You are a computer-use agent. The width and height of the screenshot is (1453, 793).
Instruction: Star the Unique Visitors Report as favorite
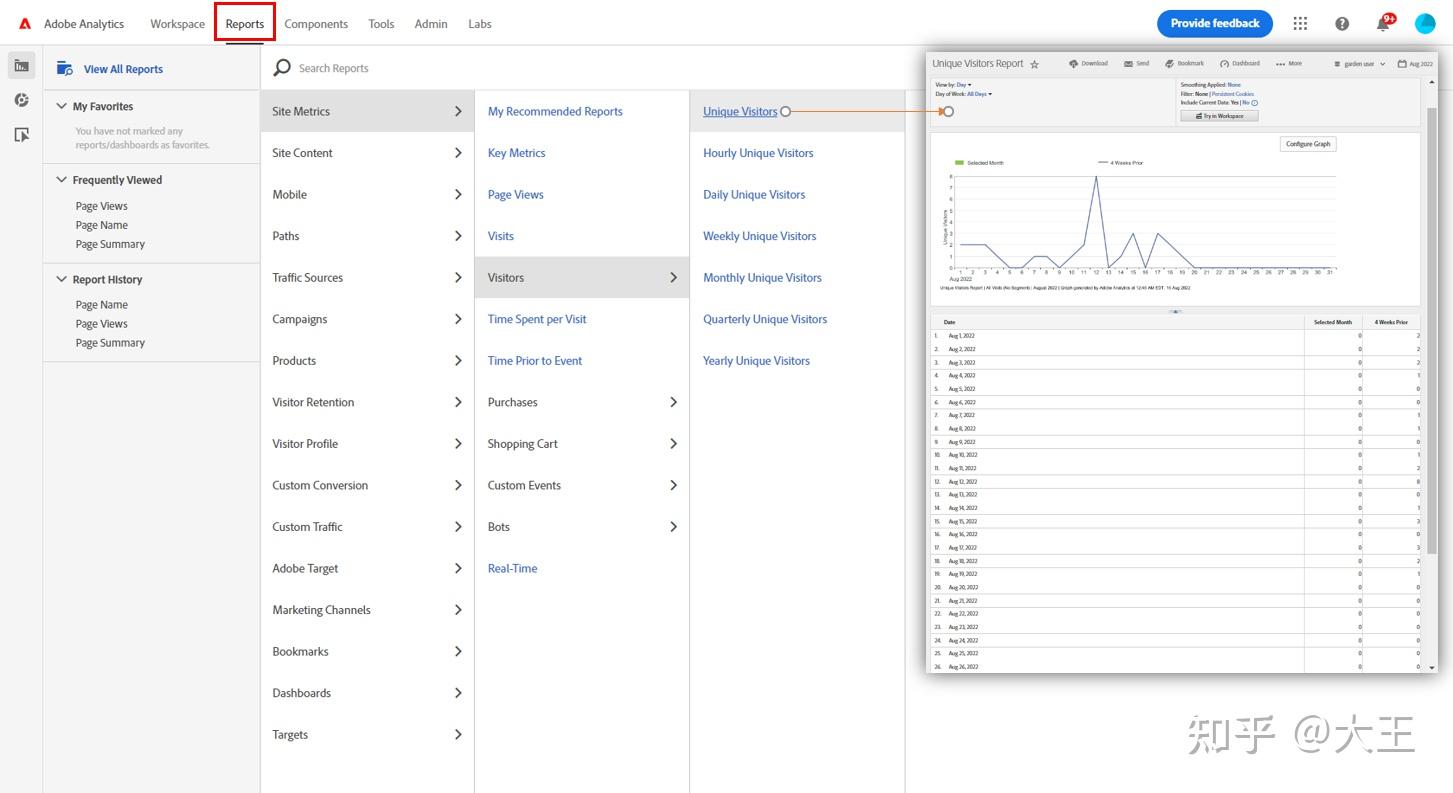point(1035,63)
